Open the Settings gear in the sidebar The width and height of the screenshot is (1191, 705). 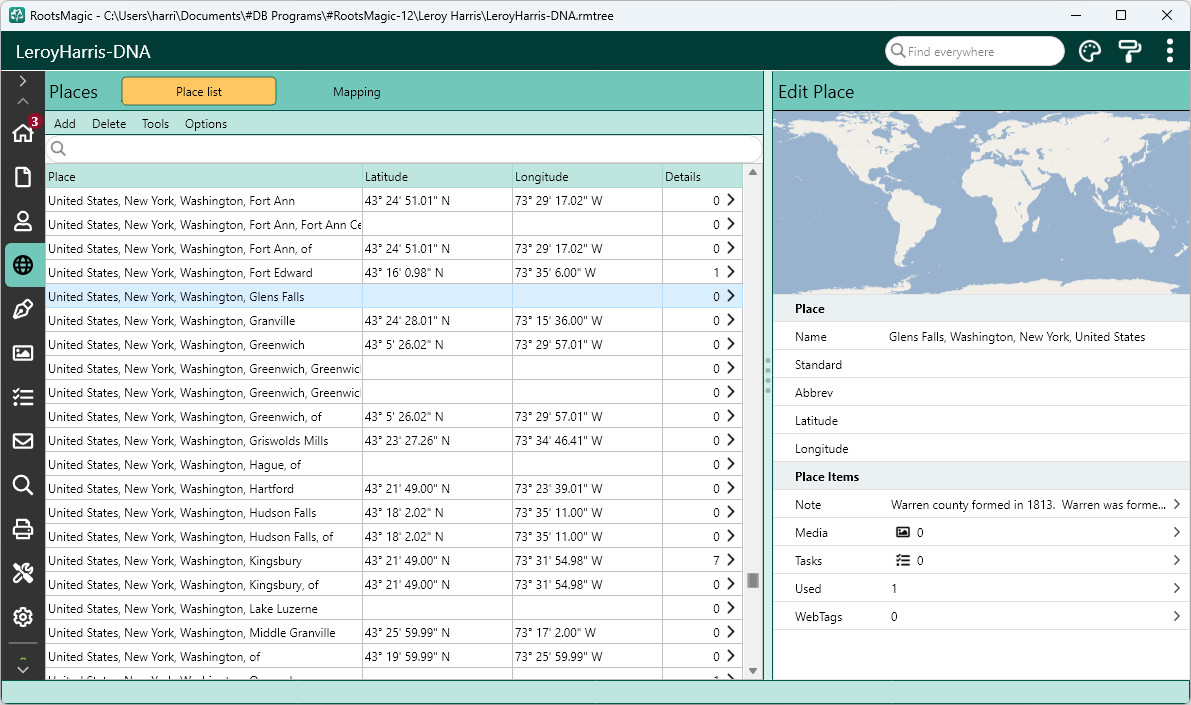[23, 617]
